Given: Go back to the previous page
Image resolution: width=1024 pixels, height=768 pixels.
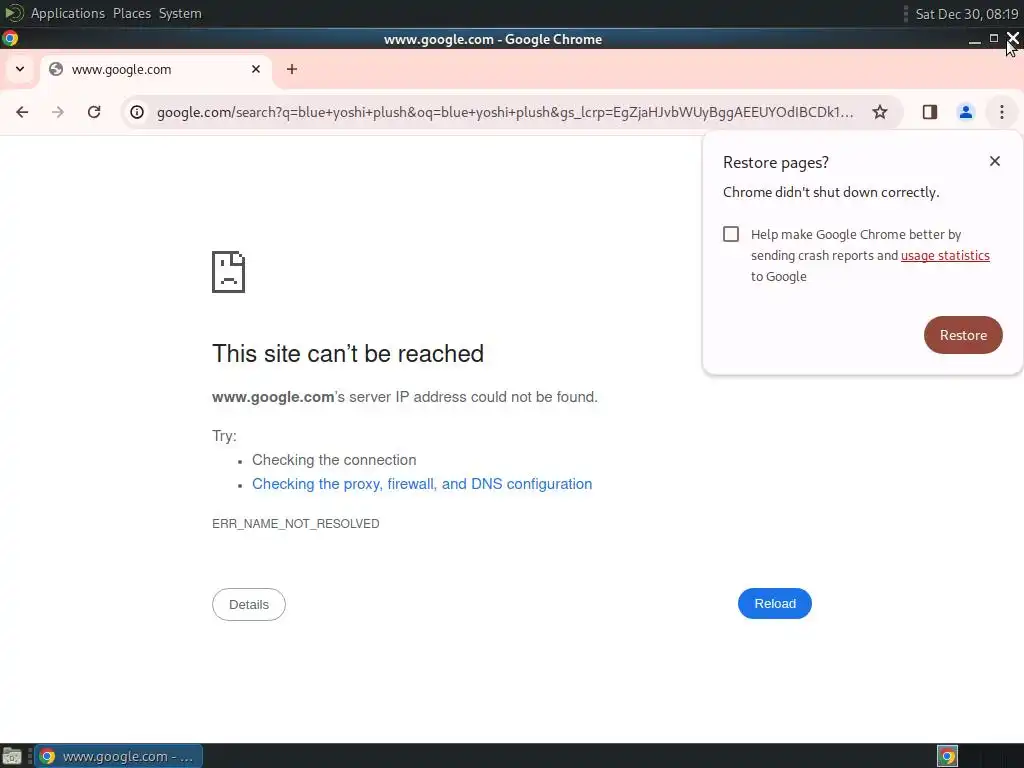Looking at the screenshot, I should (22, 112).
